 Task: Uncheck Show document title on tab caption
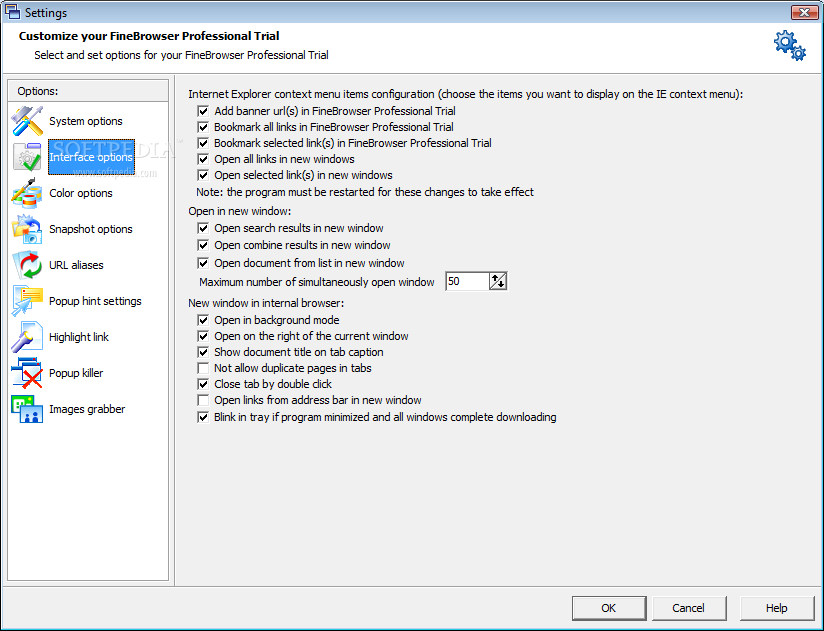coord(203,353)
